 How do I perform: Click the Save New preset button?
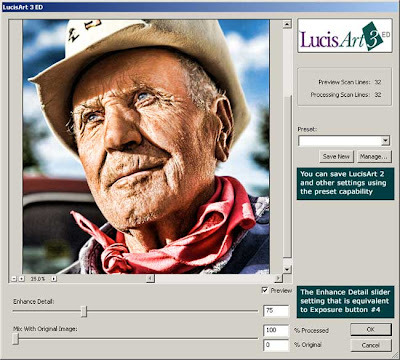click(336, 156)
